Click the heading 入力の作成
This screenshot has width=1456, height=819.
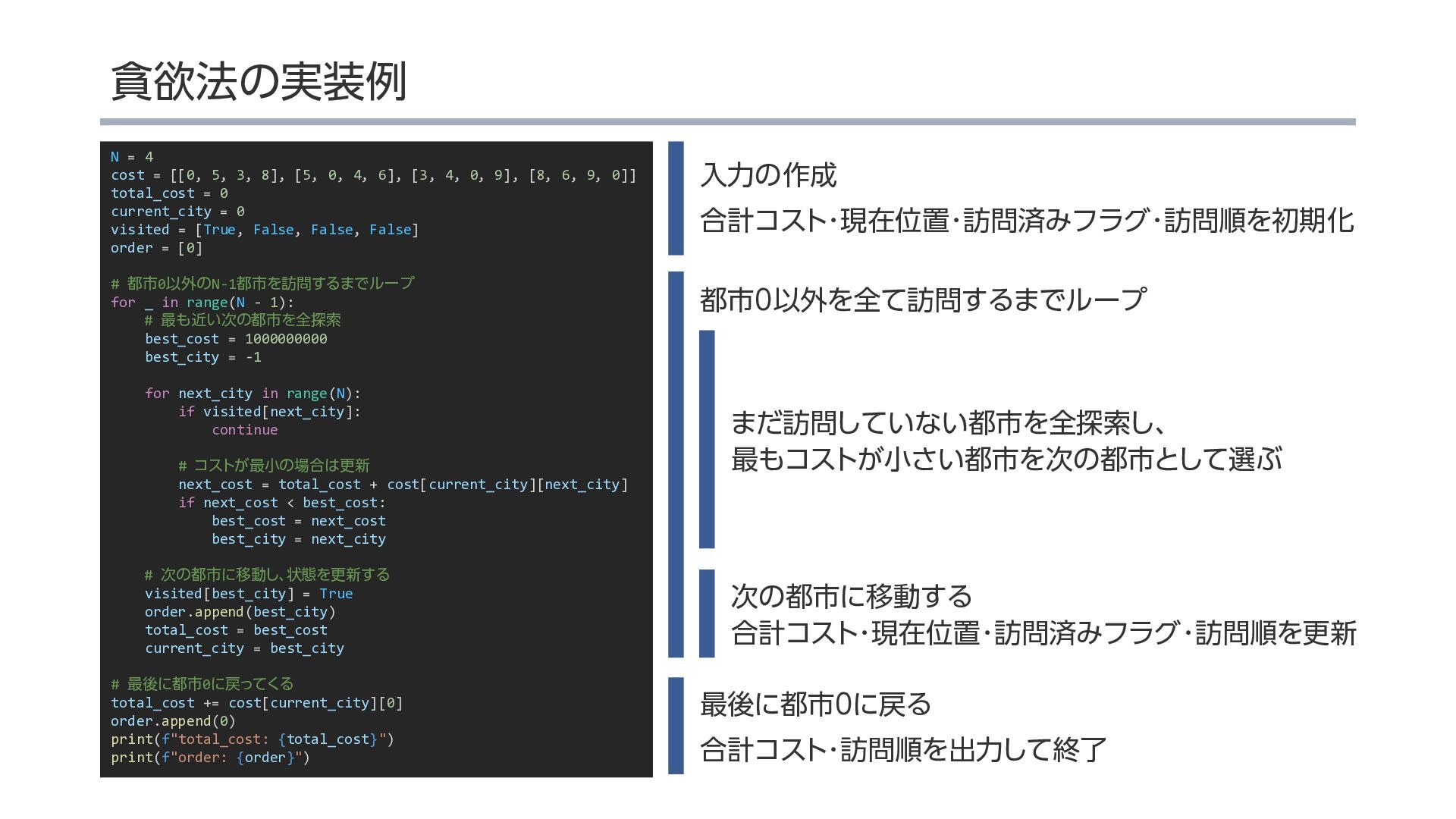(767, 175)
